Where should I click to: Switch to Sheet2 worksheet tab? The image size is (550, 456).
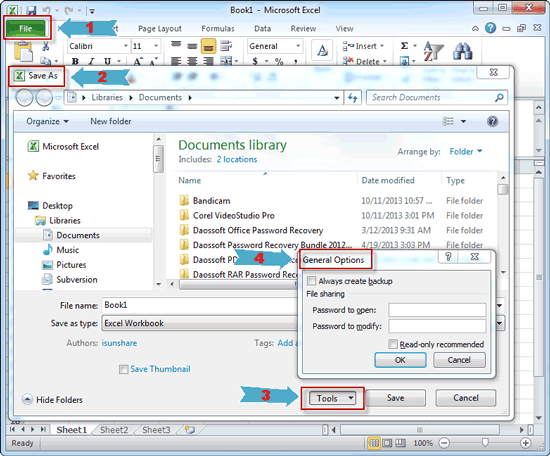coord(114,430)
